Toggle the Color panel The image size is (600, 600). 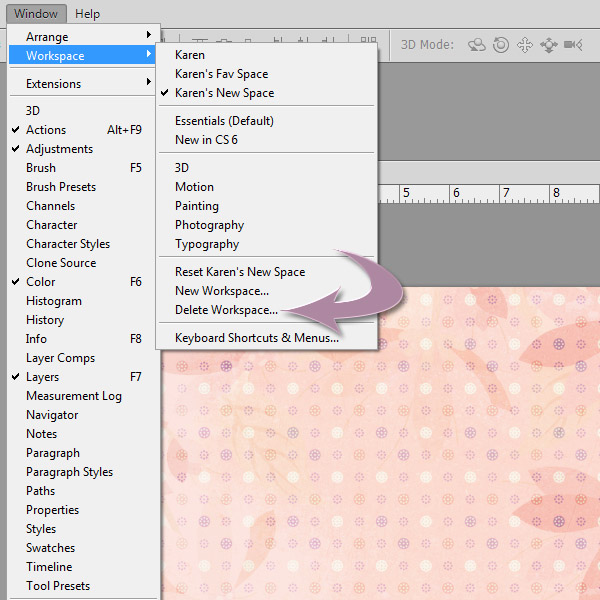[x=81, y=282]
